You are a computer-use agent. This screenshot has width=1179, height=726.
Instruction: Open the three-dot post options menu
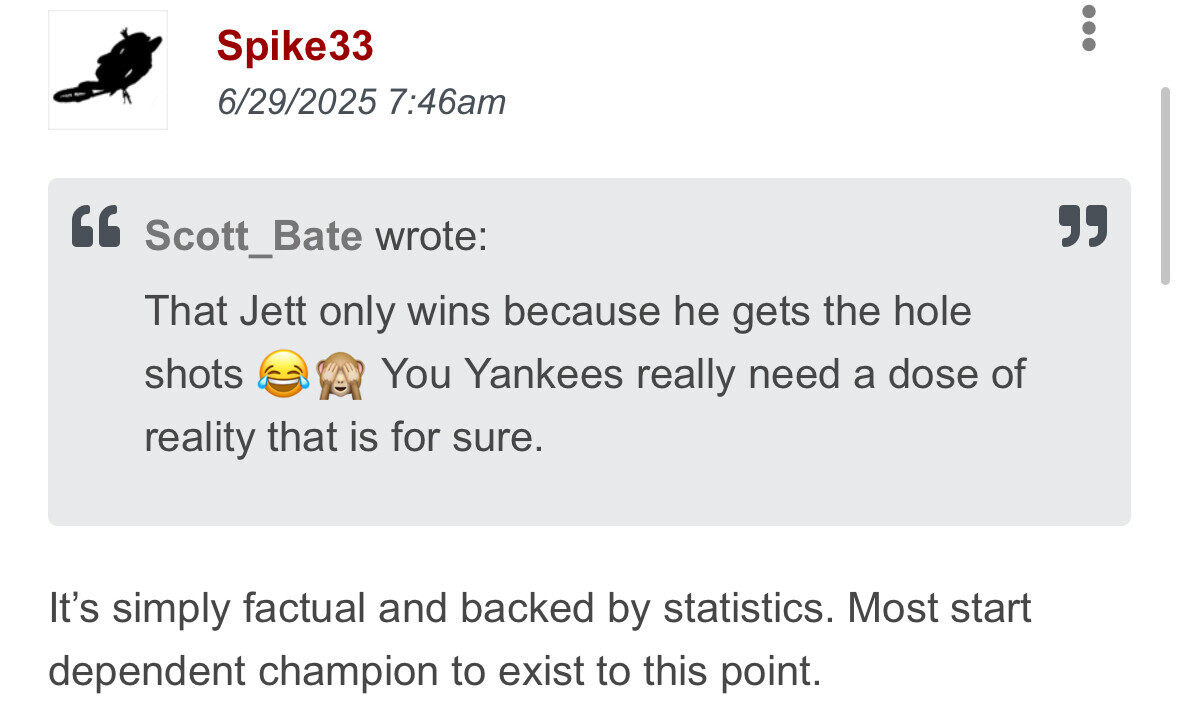[1089, 28]
